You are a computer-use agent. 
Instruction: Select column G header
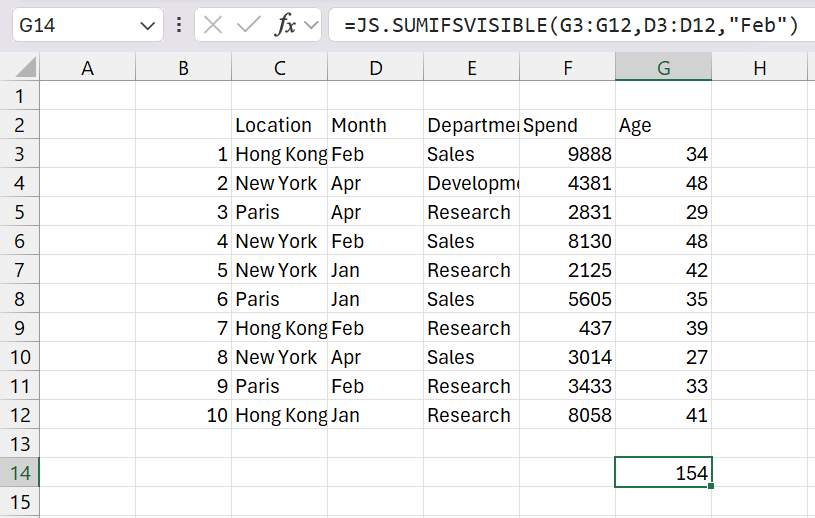(x=663, y=68)
